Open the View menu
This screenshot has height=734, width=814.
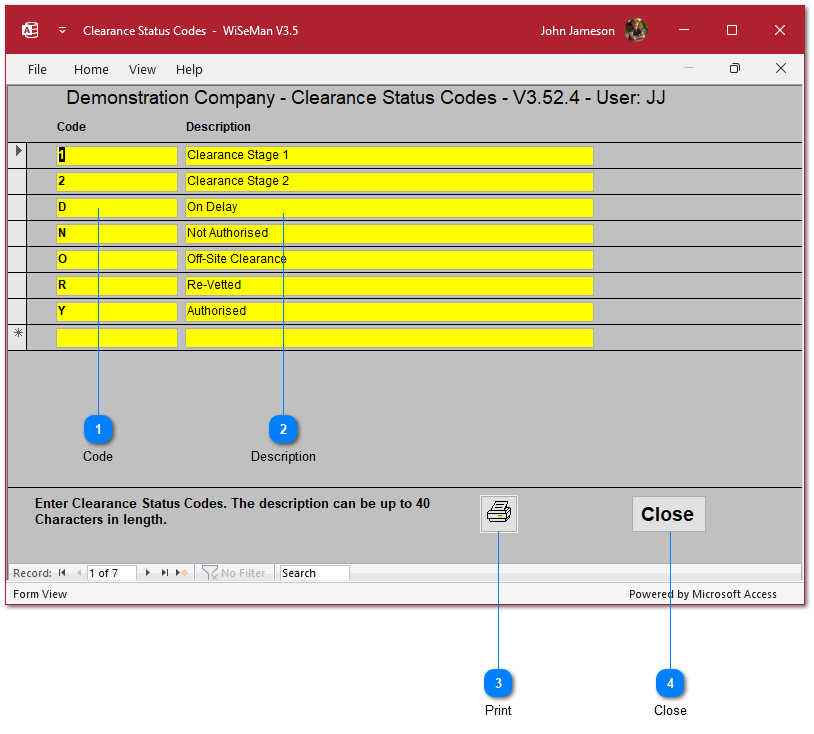point(142,70)
